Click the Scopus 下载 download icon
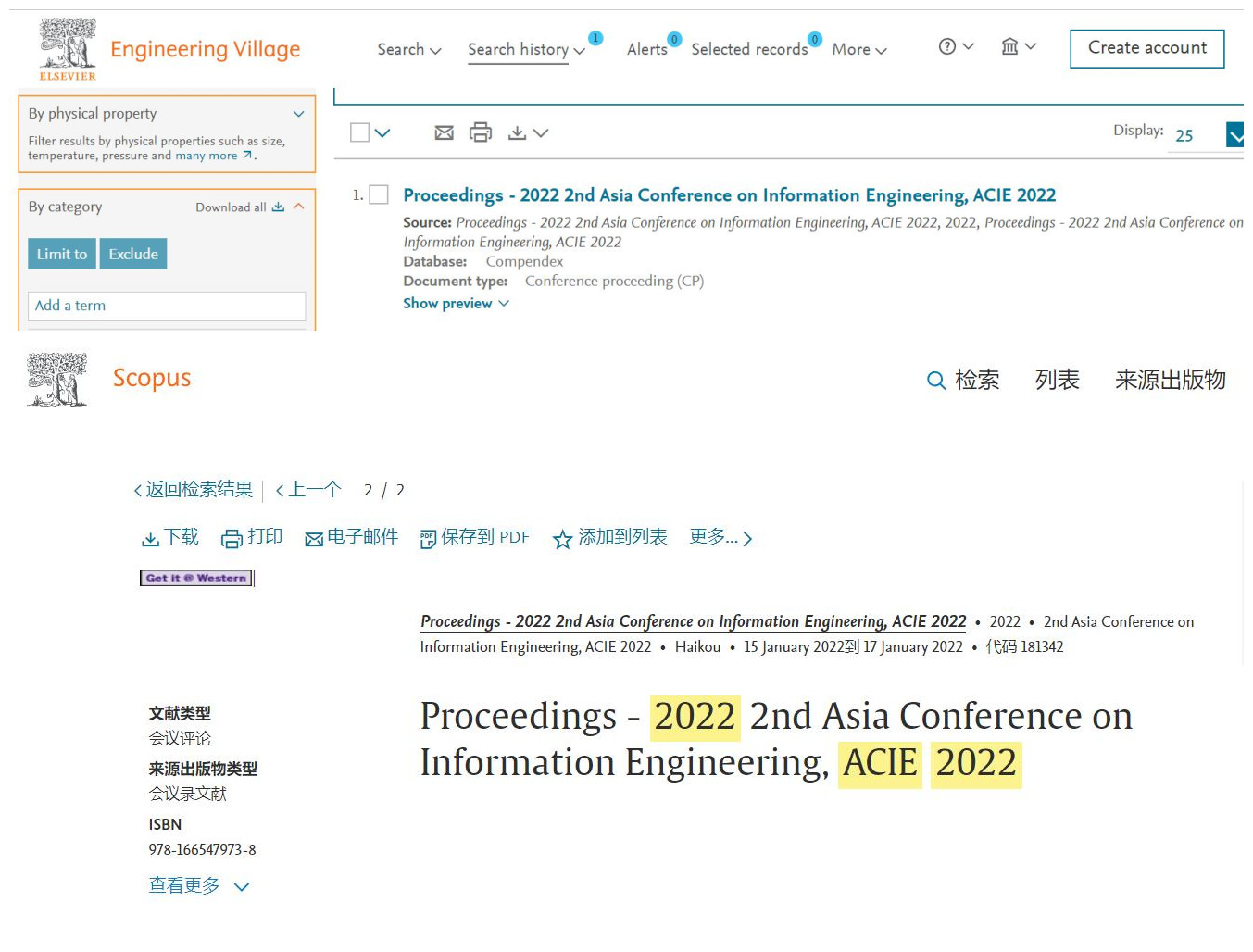This screenshot has height=952, width=1253. (150, 539)
